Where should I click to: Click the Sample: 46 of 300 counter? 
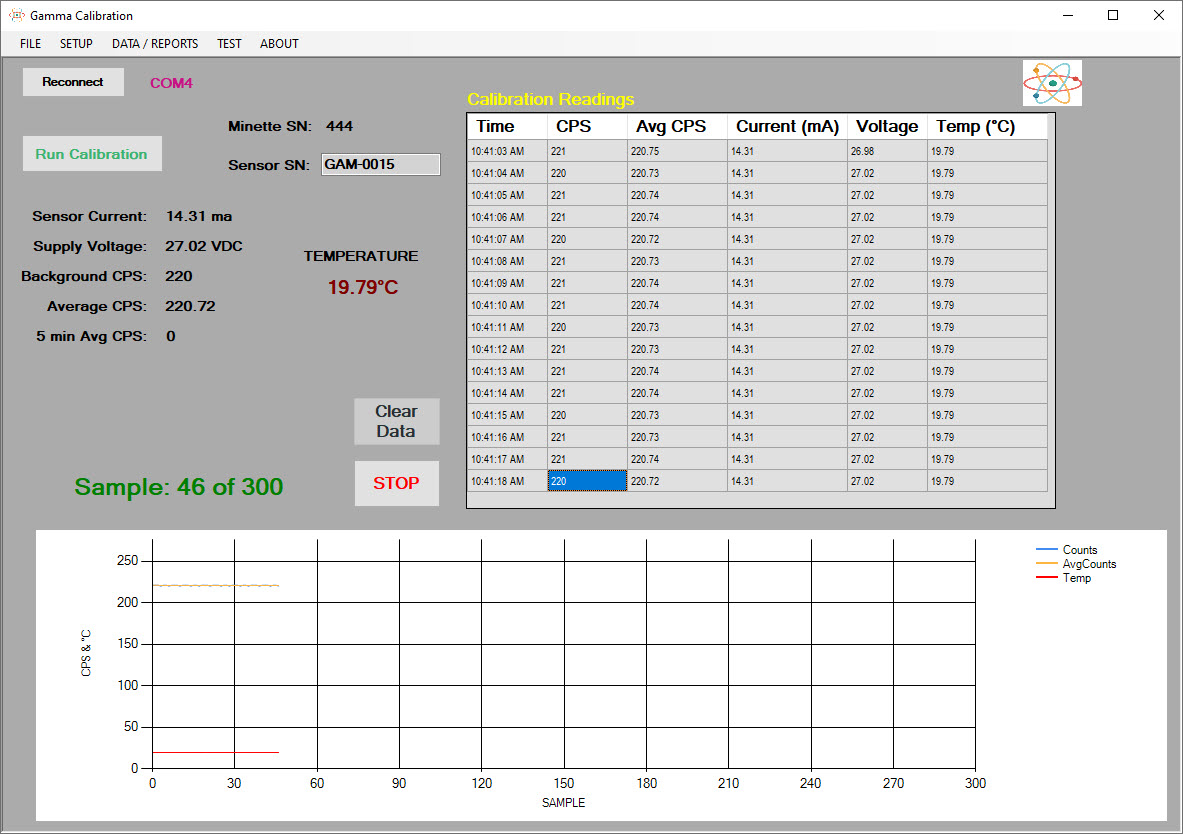[x=179, y=487]
